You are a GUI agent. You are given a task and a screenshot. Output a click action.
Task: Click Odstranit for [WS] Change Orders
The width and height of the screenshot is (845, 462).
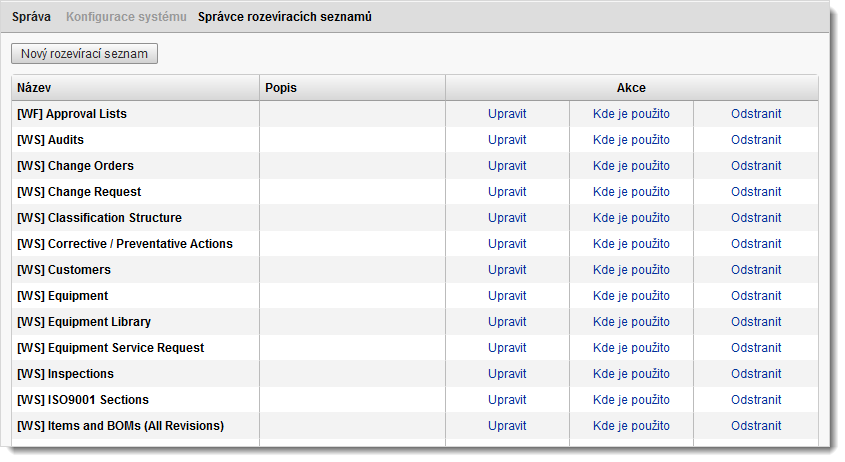[756, 166]
